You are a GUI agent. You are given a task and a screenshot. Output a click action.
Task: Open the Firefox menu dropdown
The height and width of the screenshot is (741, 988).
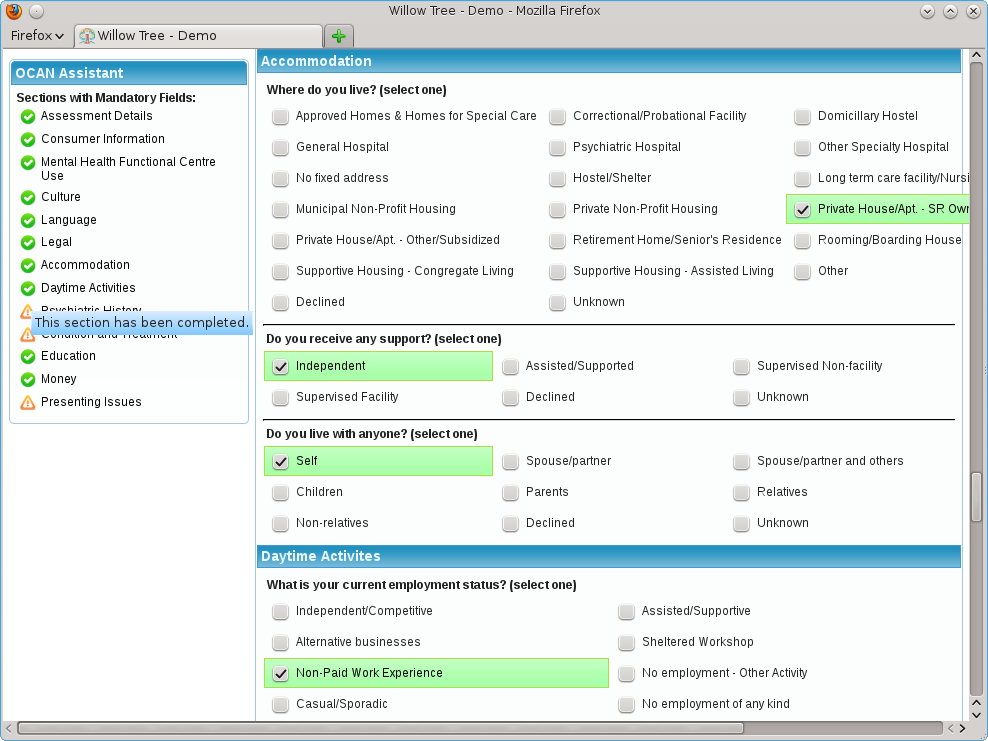[37, 36]
